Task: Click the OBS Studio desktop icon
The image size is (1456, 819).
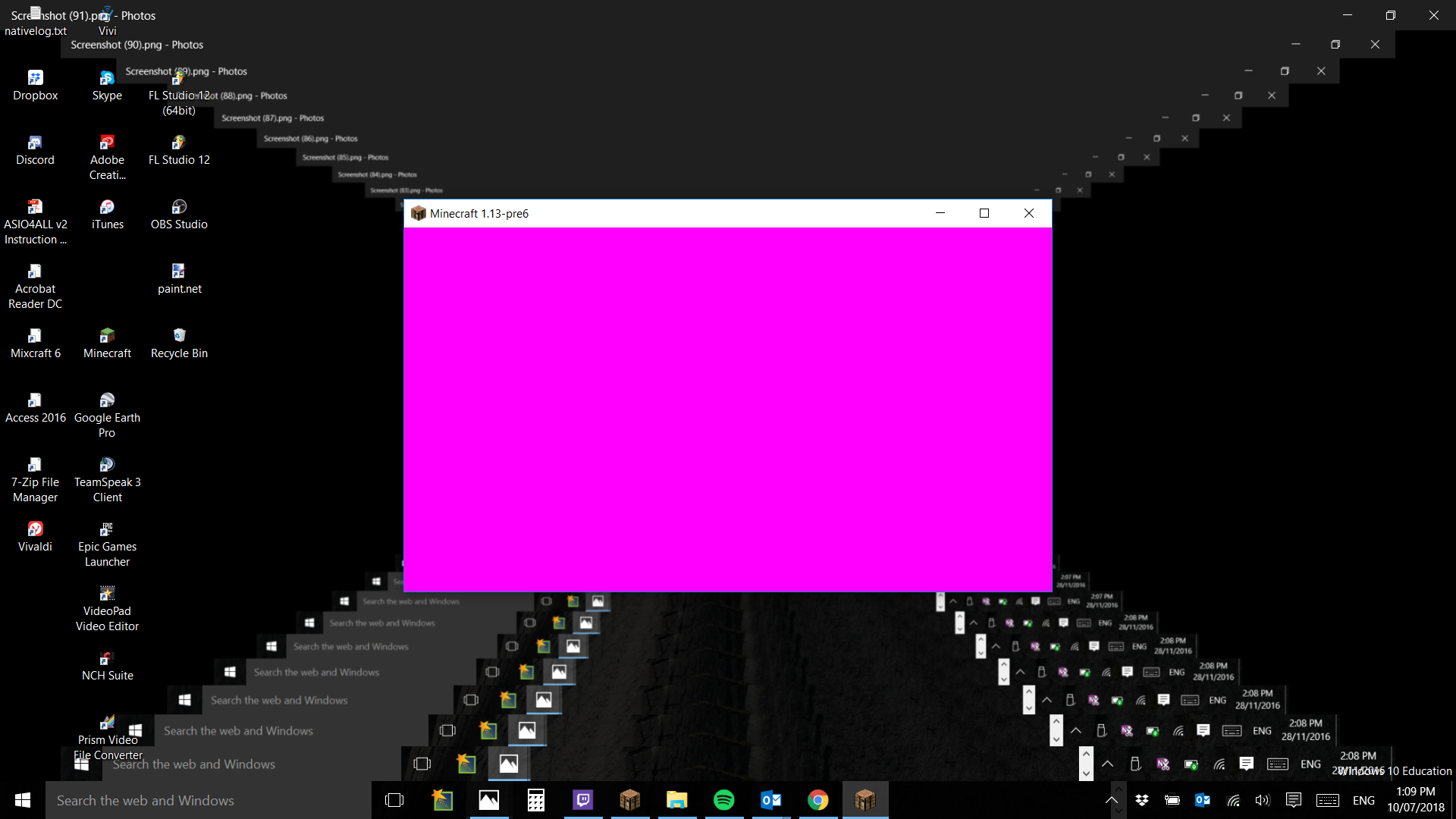Action: 179,214
